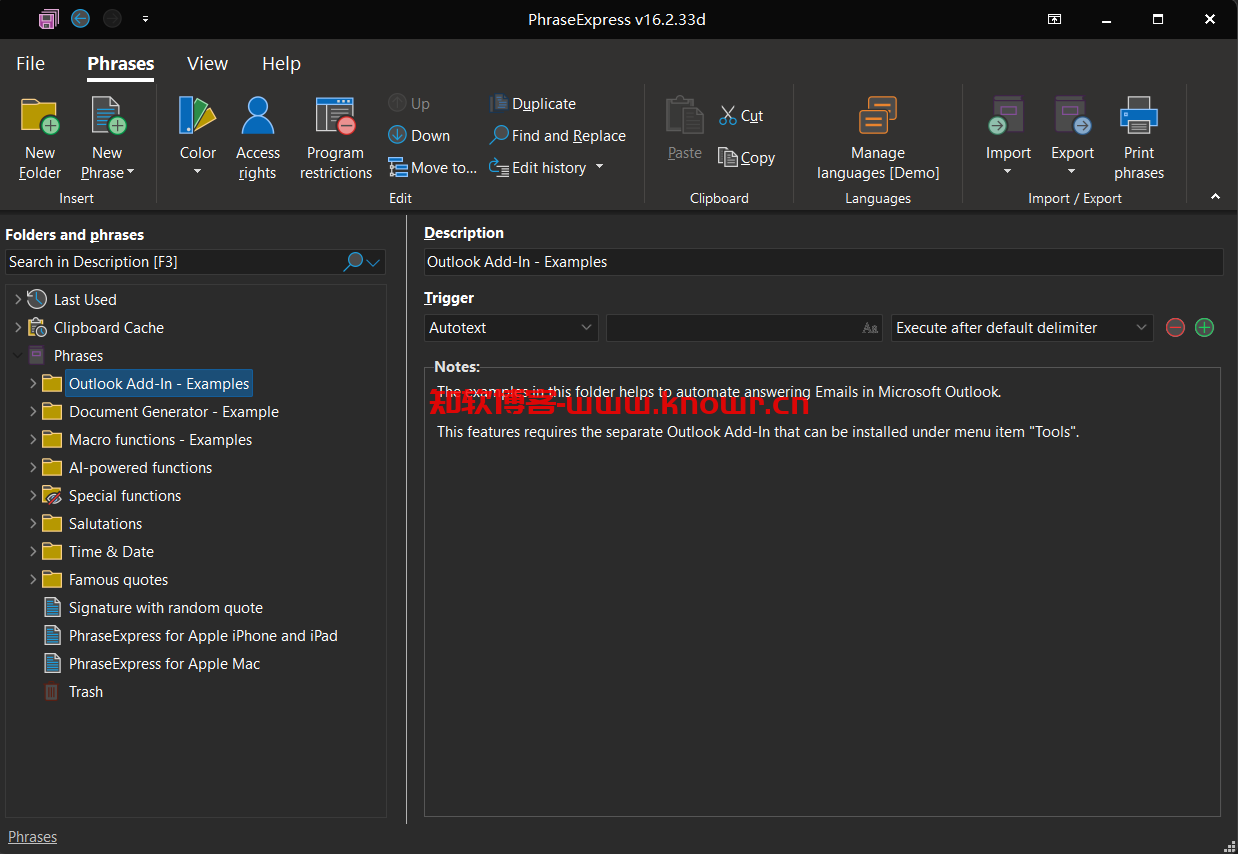Select Signature with random quote phrase
This screenshot has width=1238, height=854.
(x=166, y=608)
